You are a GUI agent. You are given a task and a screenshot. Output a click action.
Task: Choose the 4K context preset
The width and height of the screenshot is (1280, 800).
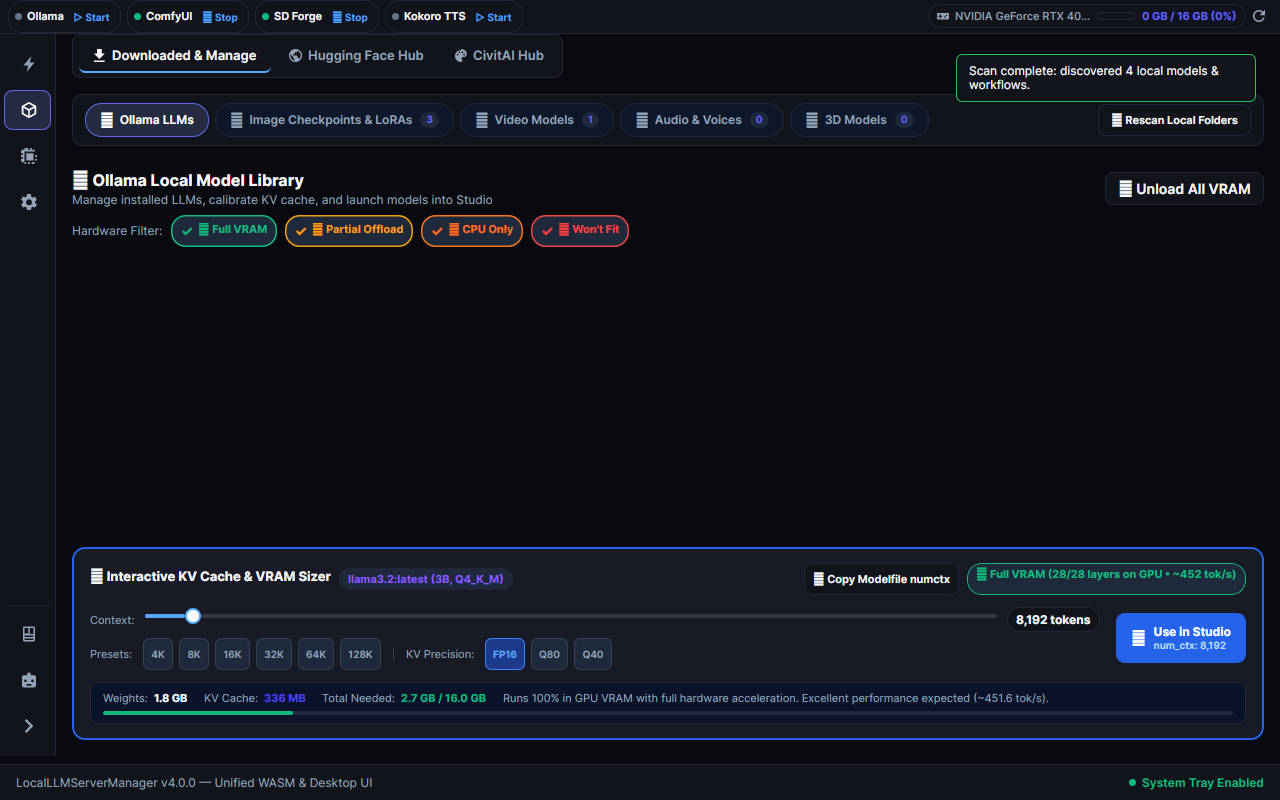(158, 654)
